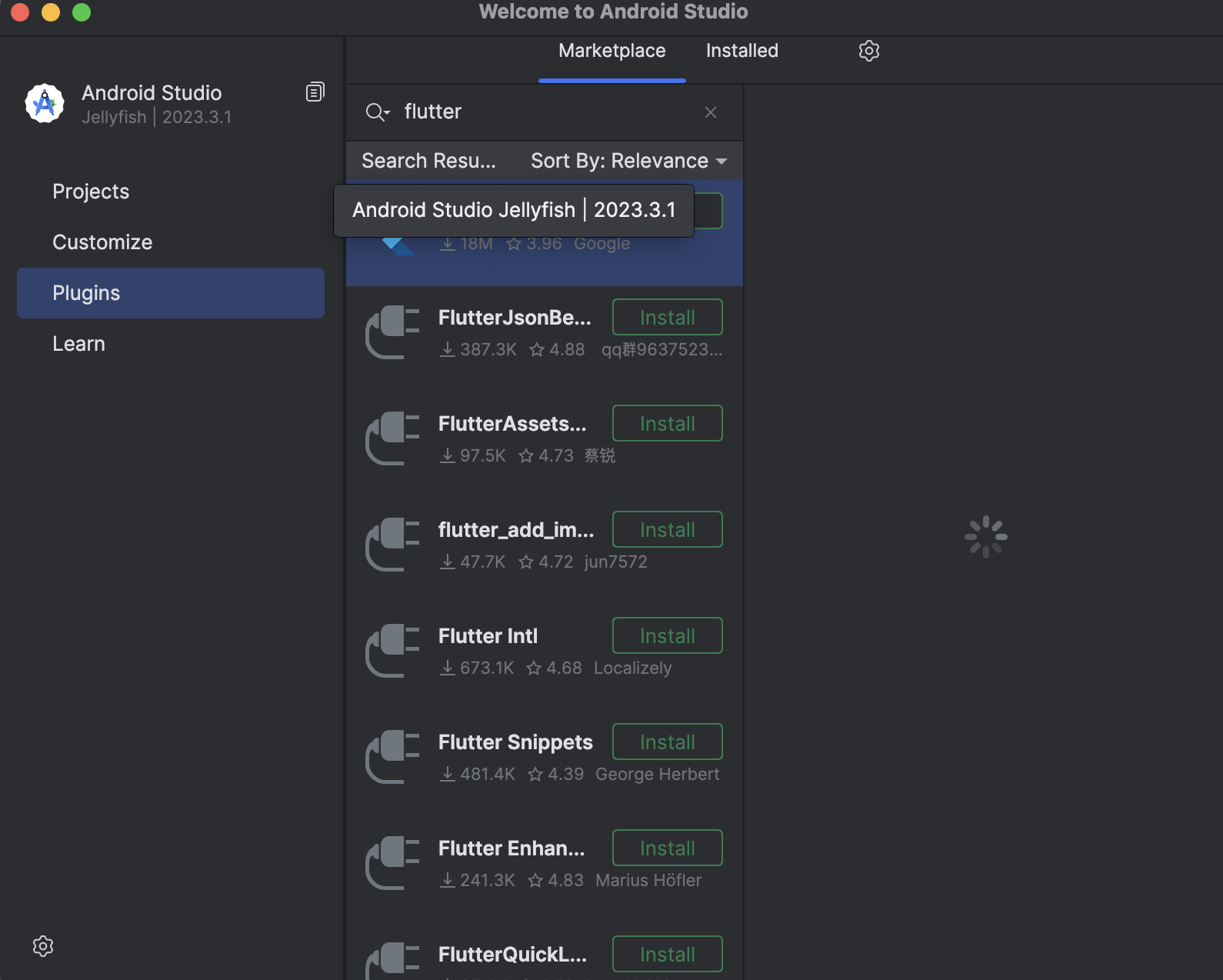Click the jun7572 vendor text
This screenshot has width=1223, height=980.
click(x=615, y=562)
